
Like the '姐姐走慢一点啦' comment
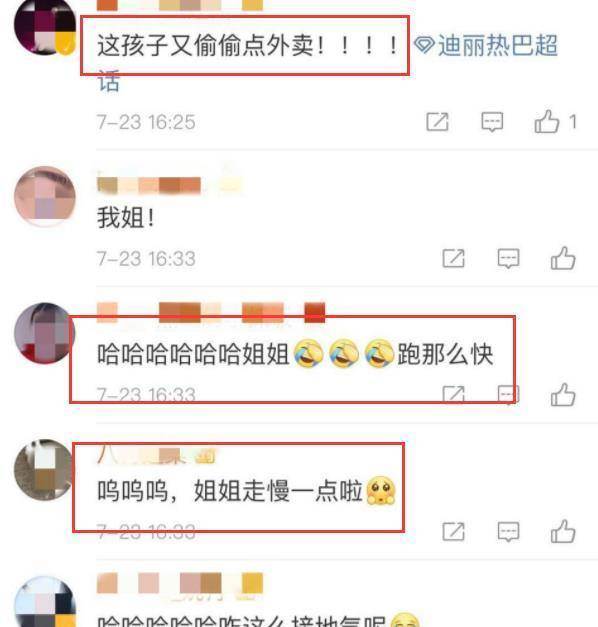click(563, 531)
